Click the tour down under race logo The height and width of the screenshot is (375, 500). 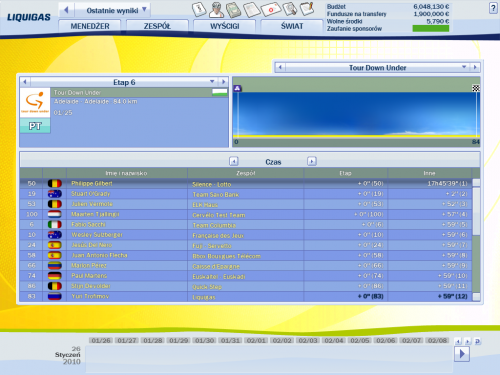click(35, 102)
